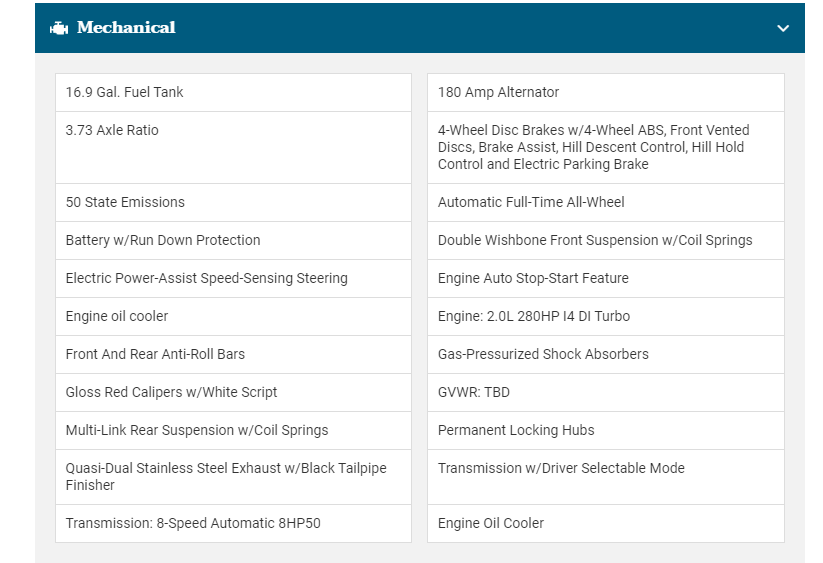823x563 pixels.
Task: Click Double Wishbone Front Suspension item
Action: coord(595,240)
